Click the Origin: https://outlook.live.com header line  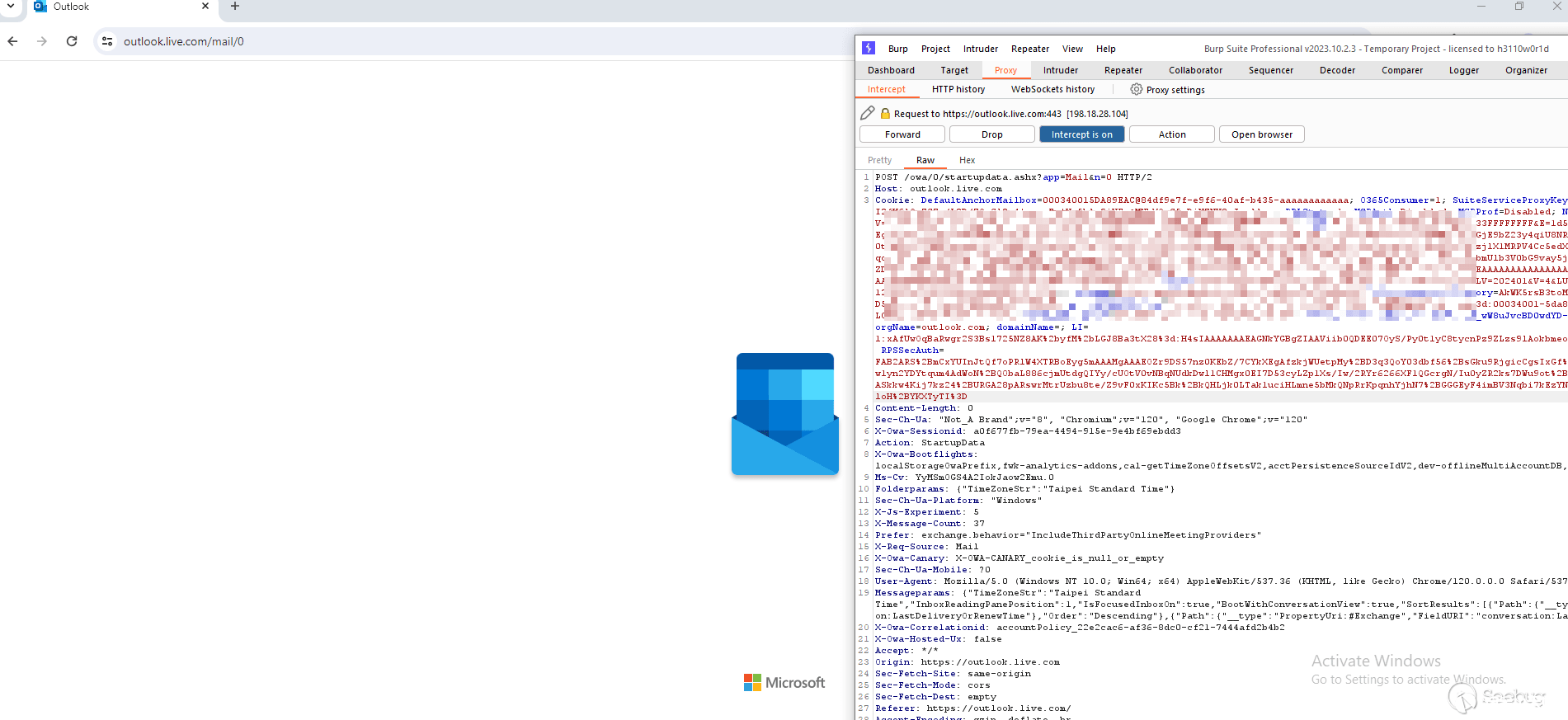[x=968, y=662]
